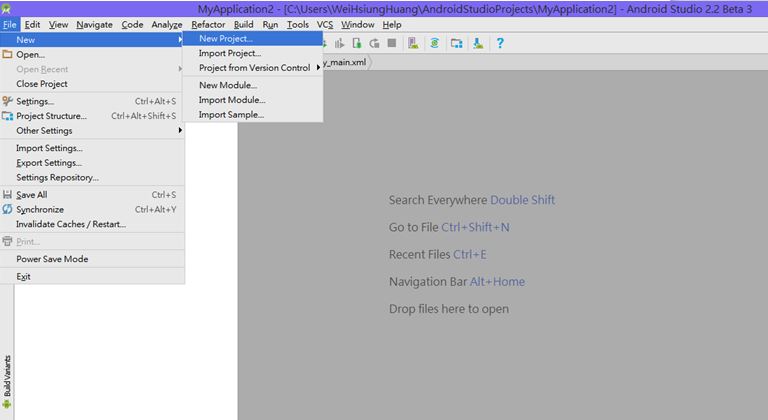Click the Go to File Ctrl+Shift+N hint
Screen dimensions: 768x420
[x=449, y=227]
